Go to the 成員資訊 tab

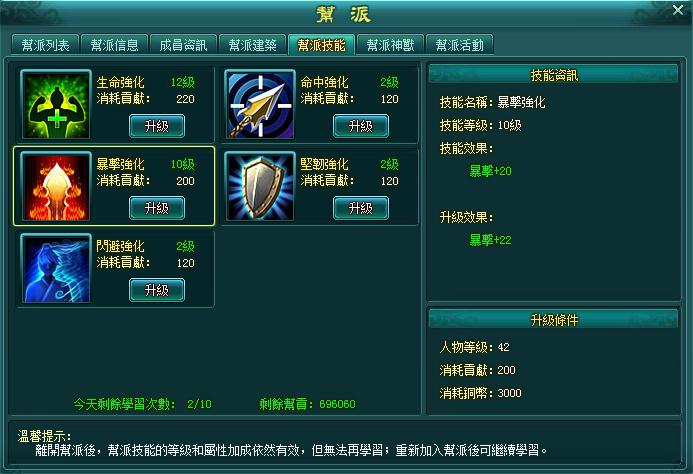[x=183, y=45]
